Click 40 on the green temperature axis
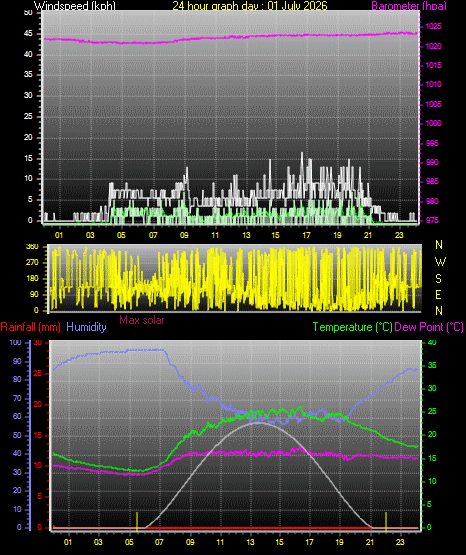The width and height of the screenshot is (466, 555). (432, 343)
